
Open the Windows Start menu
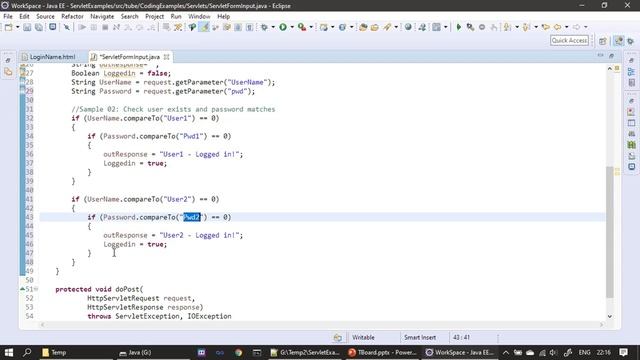(9, 352)
